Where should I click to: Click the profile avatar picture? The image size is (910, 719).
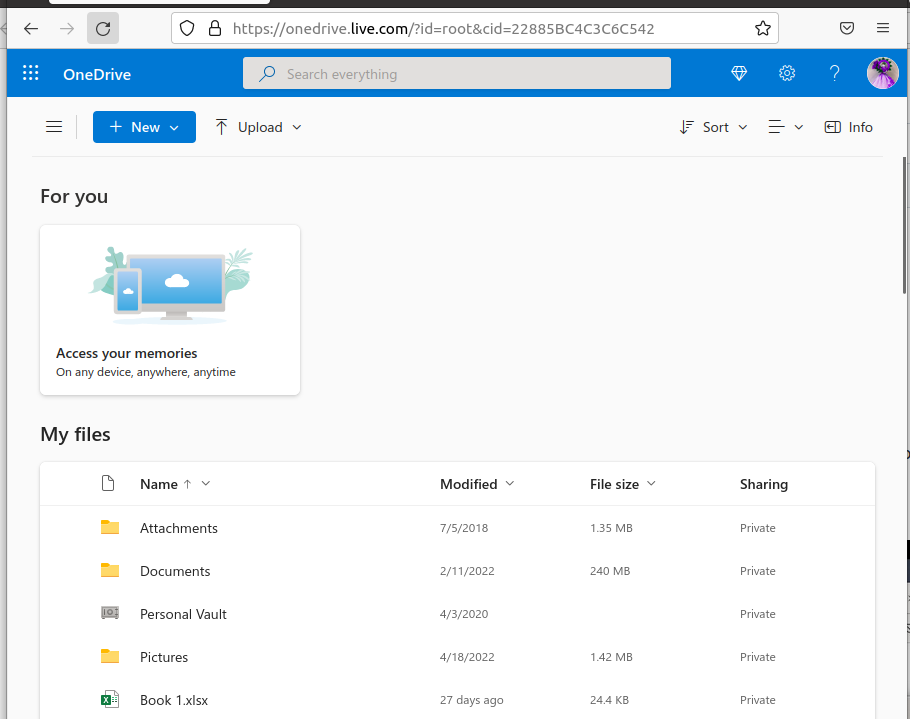883,73
